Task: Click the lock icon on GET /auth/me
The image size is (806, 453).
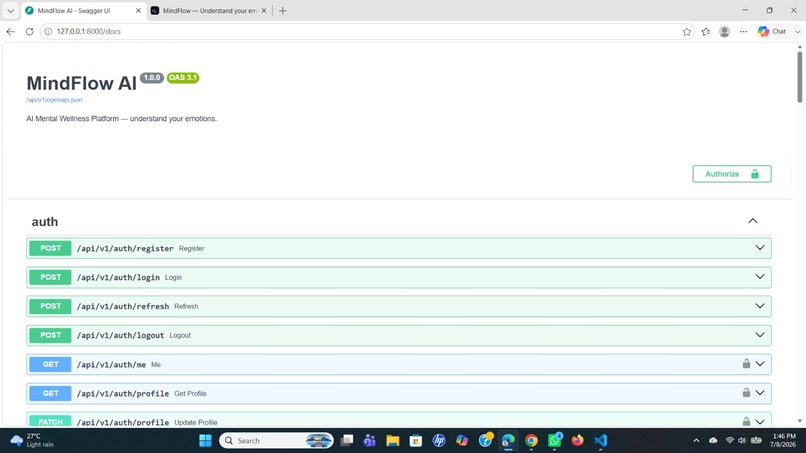Action: [746, 364]
